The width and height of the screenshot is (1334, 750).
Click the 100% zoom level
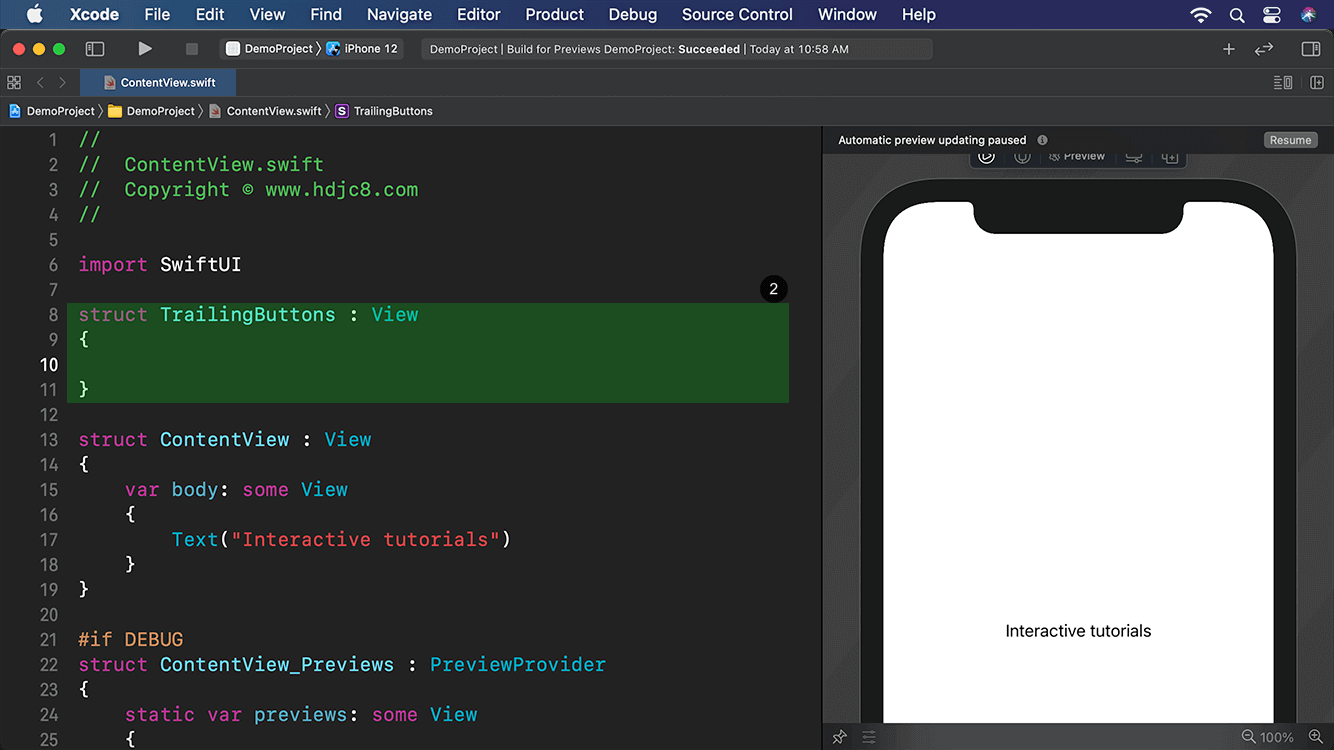coord(1277,737)
